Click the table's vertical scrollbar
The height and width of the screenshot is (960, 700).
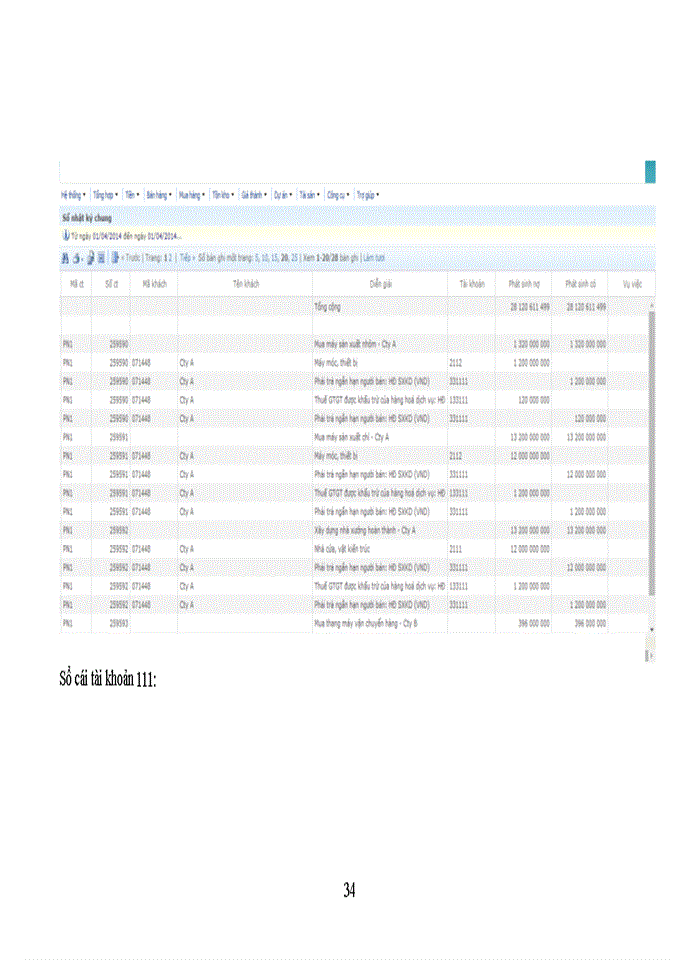tap(652, 450)
